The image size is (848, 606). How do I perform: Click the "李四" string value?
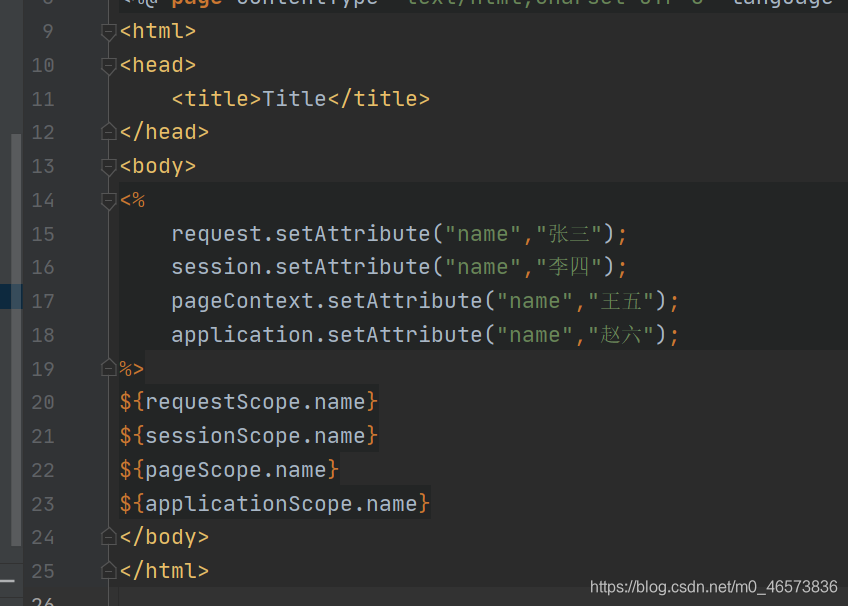pyautogui.click(x=569, y=267)
